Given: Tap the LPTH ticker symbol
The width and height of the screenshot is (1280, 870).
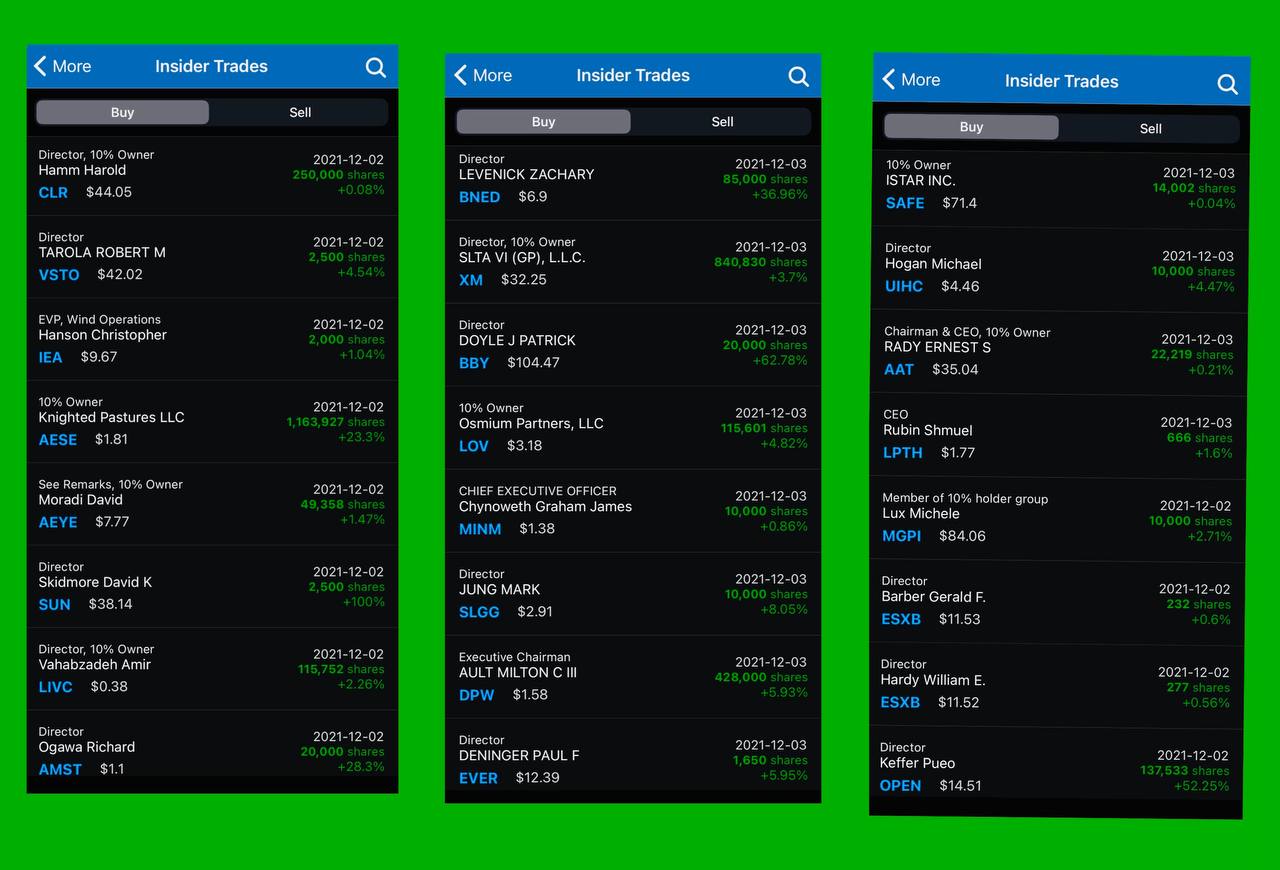Looking at the screenshot, I should pos(903,452).
